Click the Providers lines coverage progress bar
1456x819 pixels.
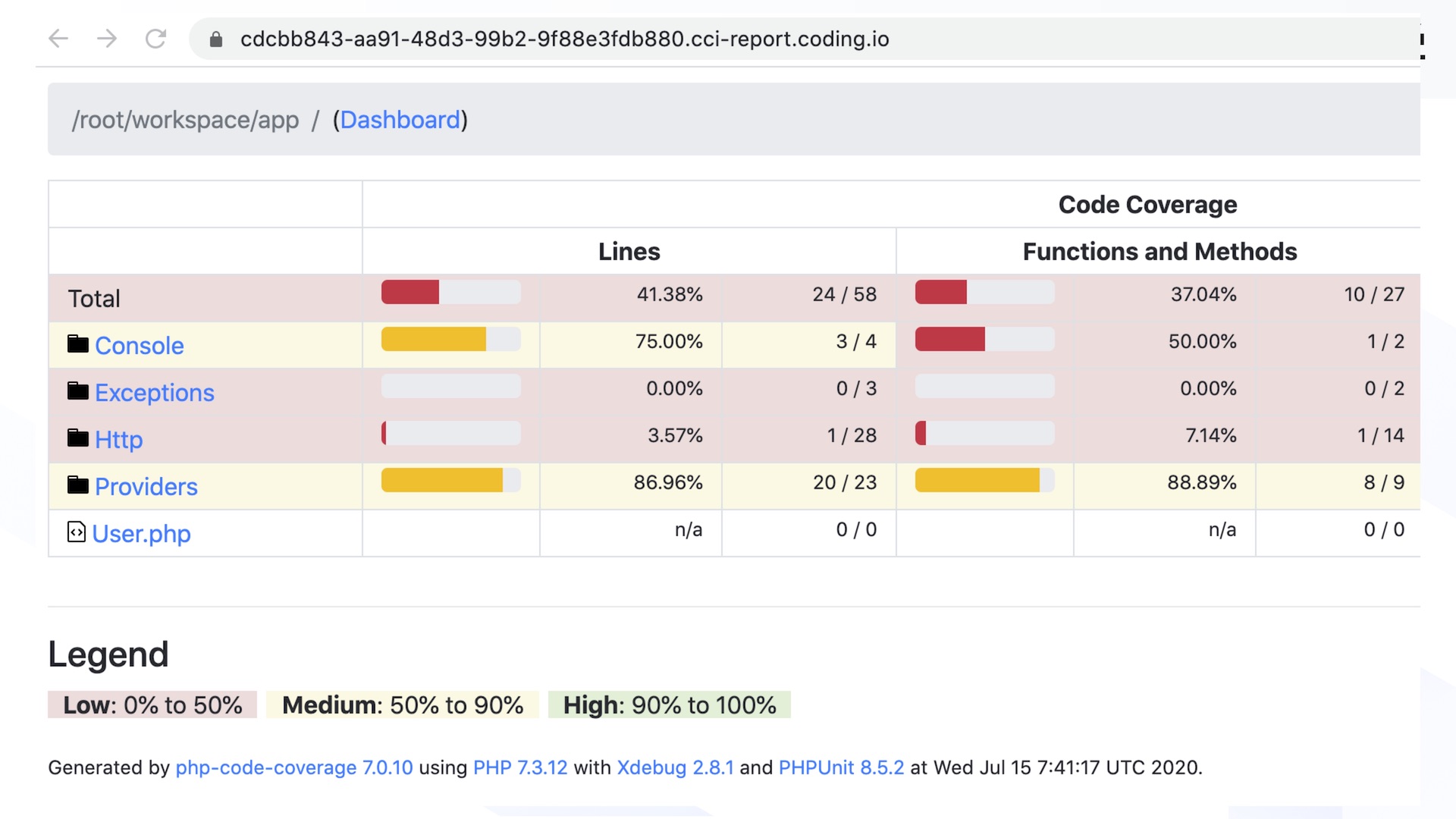[450, 481]
